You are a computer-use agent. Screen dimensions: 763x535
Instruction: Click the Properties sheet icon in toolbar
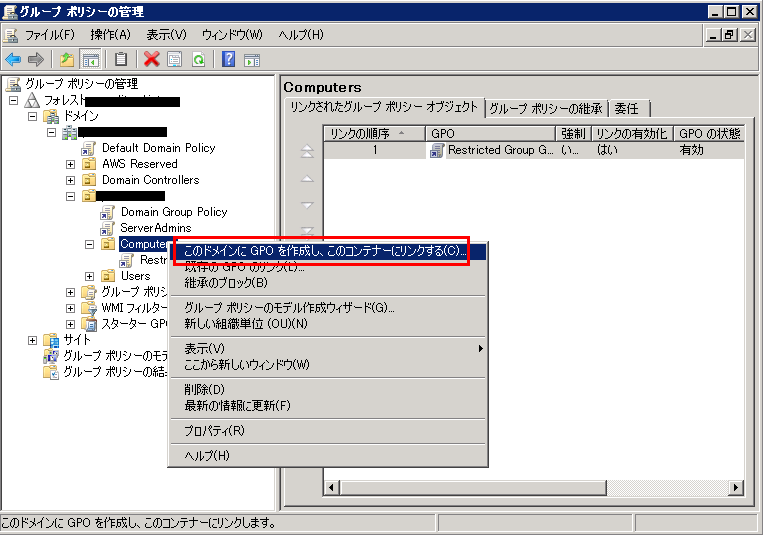click(175, 60)
